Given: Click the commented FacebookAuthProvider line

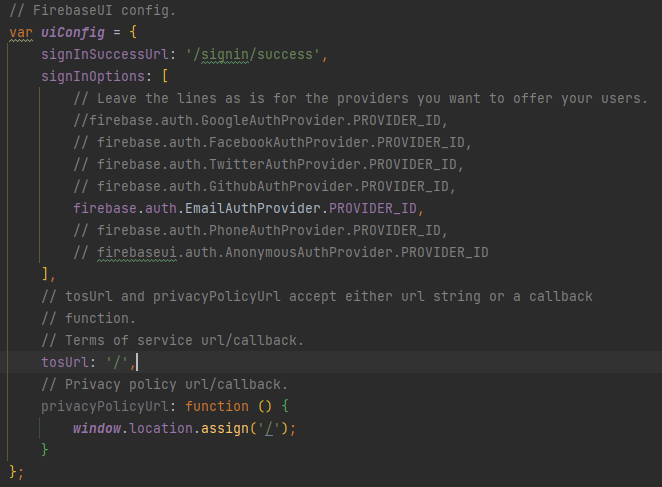Looking at the screenshot, I should click(x=272, y=142).
